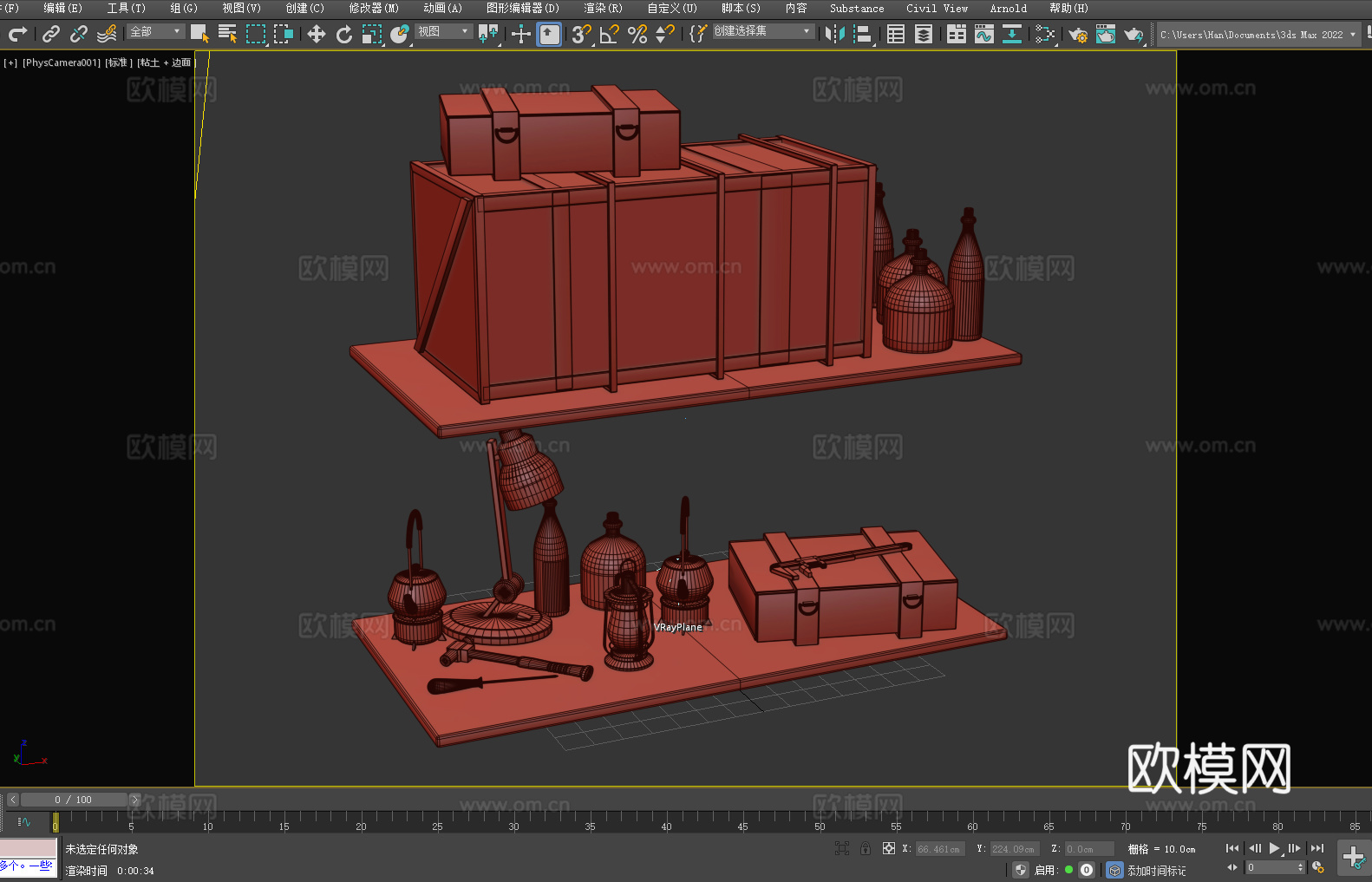Click the 0 / 100 time slider
The height and width of the screenshot is (882, 1372).
coord(74,800)
